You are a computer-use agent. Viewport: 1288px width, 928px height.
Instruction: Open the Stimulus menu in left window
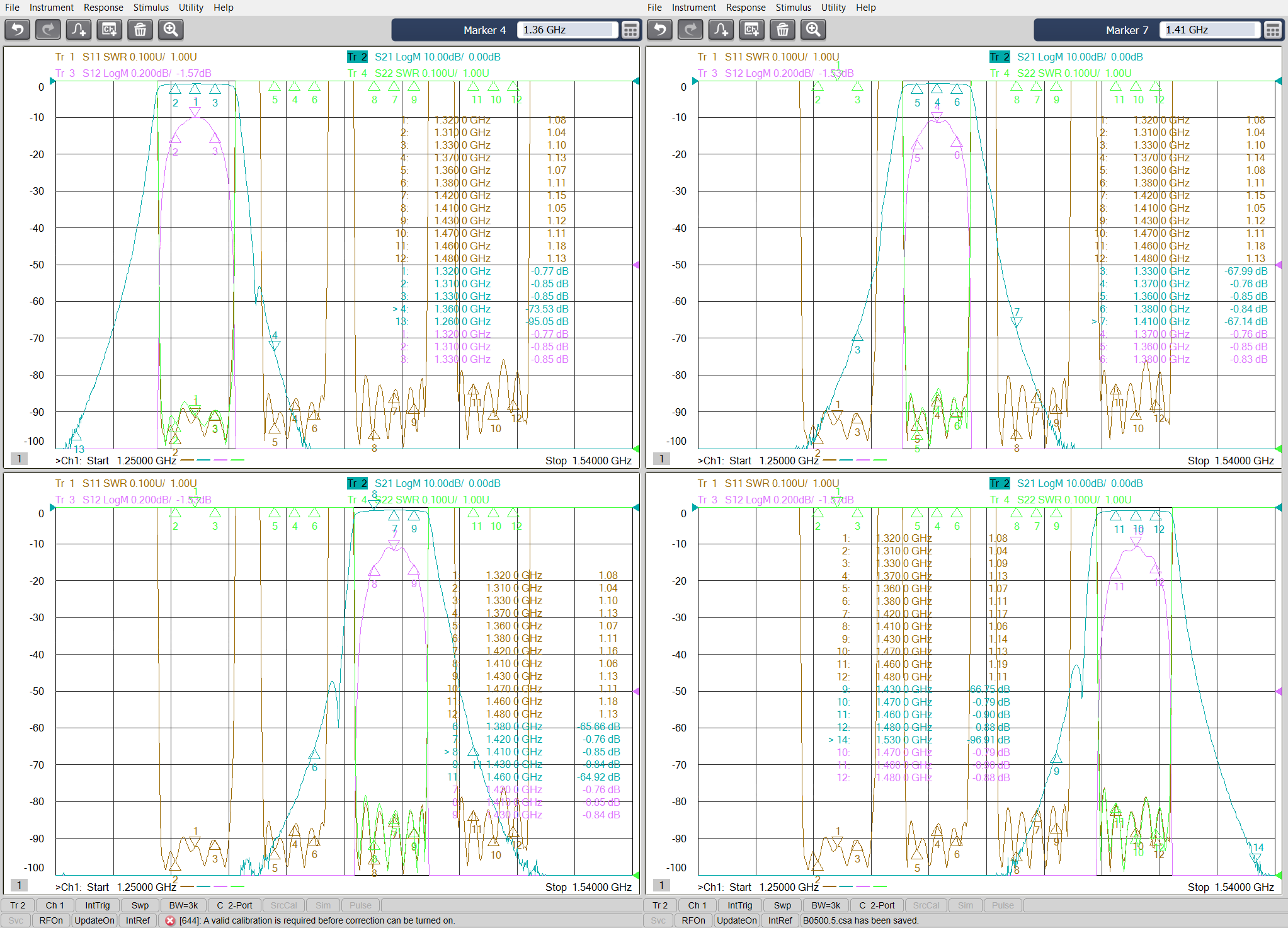pos(151,8)
